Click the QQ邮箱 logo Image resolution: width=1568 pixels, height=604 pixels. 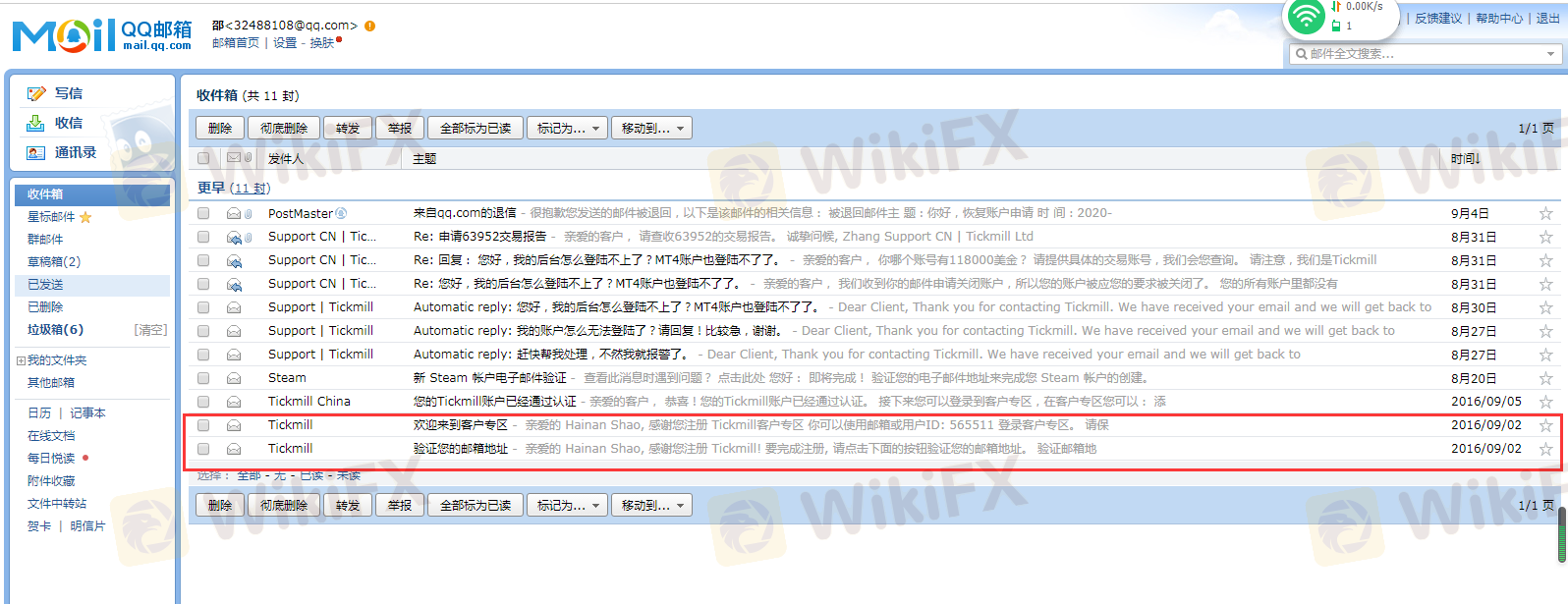tap(102, 35)
